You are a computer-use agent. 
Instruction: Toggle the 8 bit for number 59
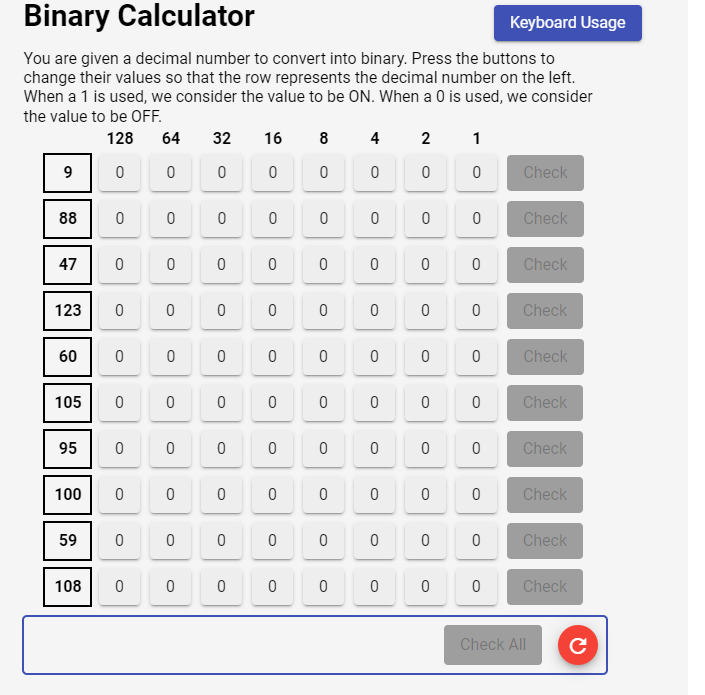pyautogui.click(x=323, y=540)
